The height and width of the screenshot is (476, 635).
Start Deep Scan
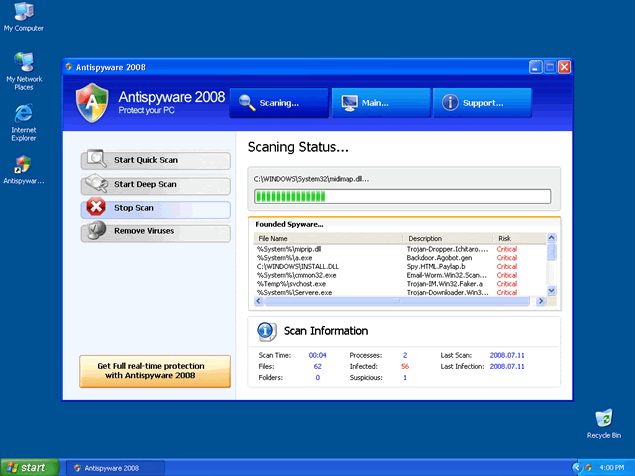tap(155, 185)
